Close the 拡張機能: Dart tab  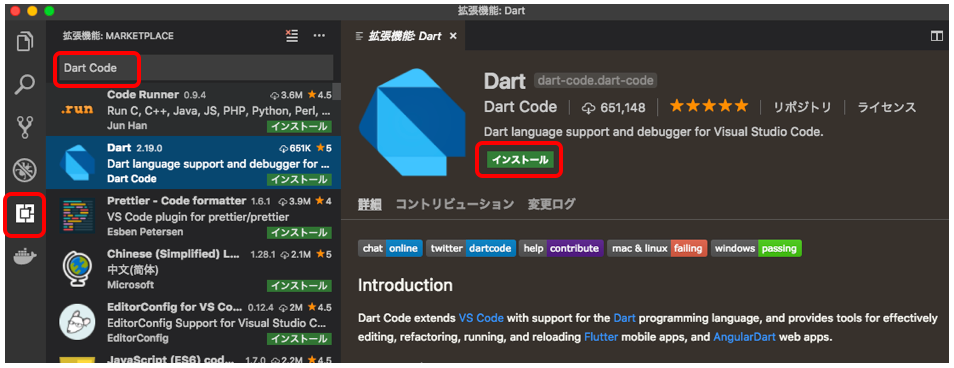click(x=453, y=36)
